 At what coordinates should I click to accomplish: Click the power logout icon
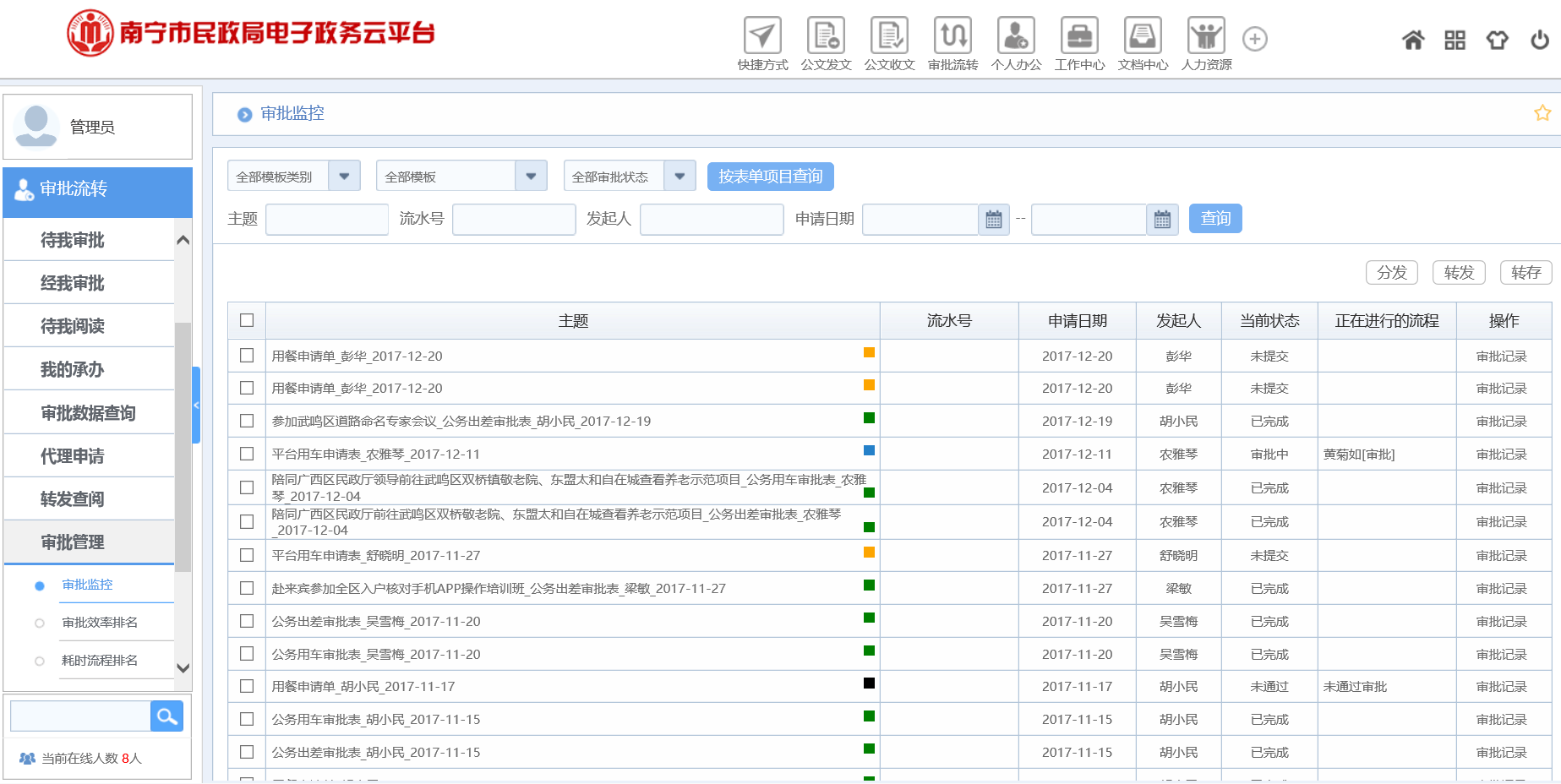click(1540, 40)
